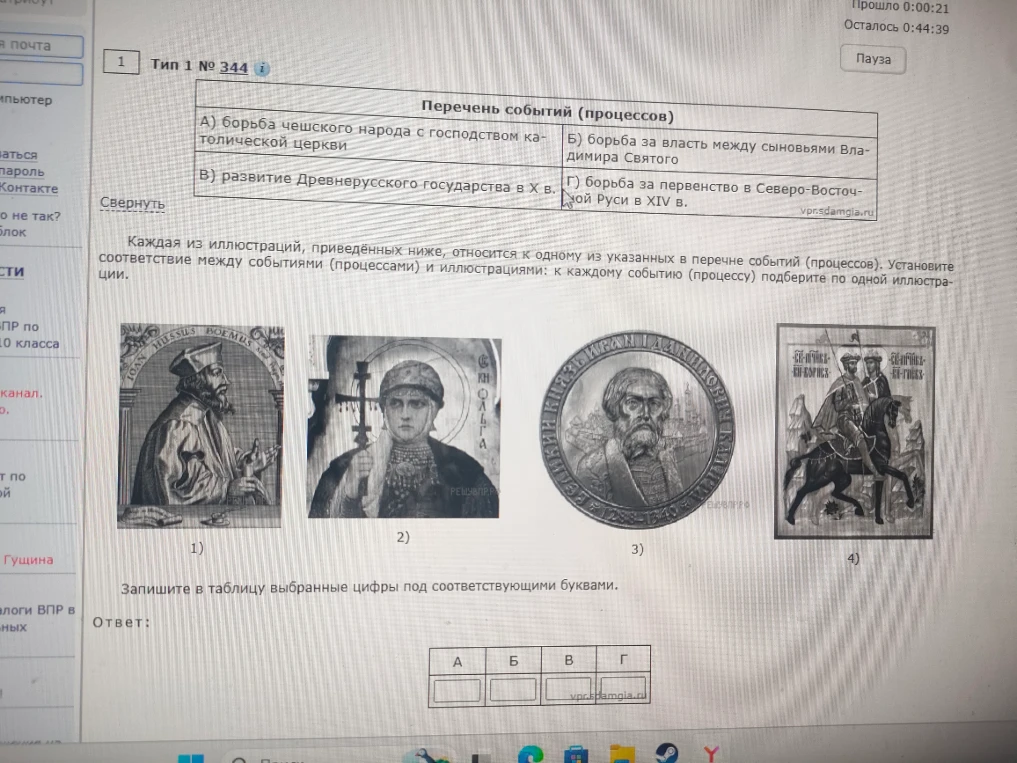The image size is (1017, 763).
Task: Click the Пауза button
Action: point(872,59)
